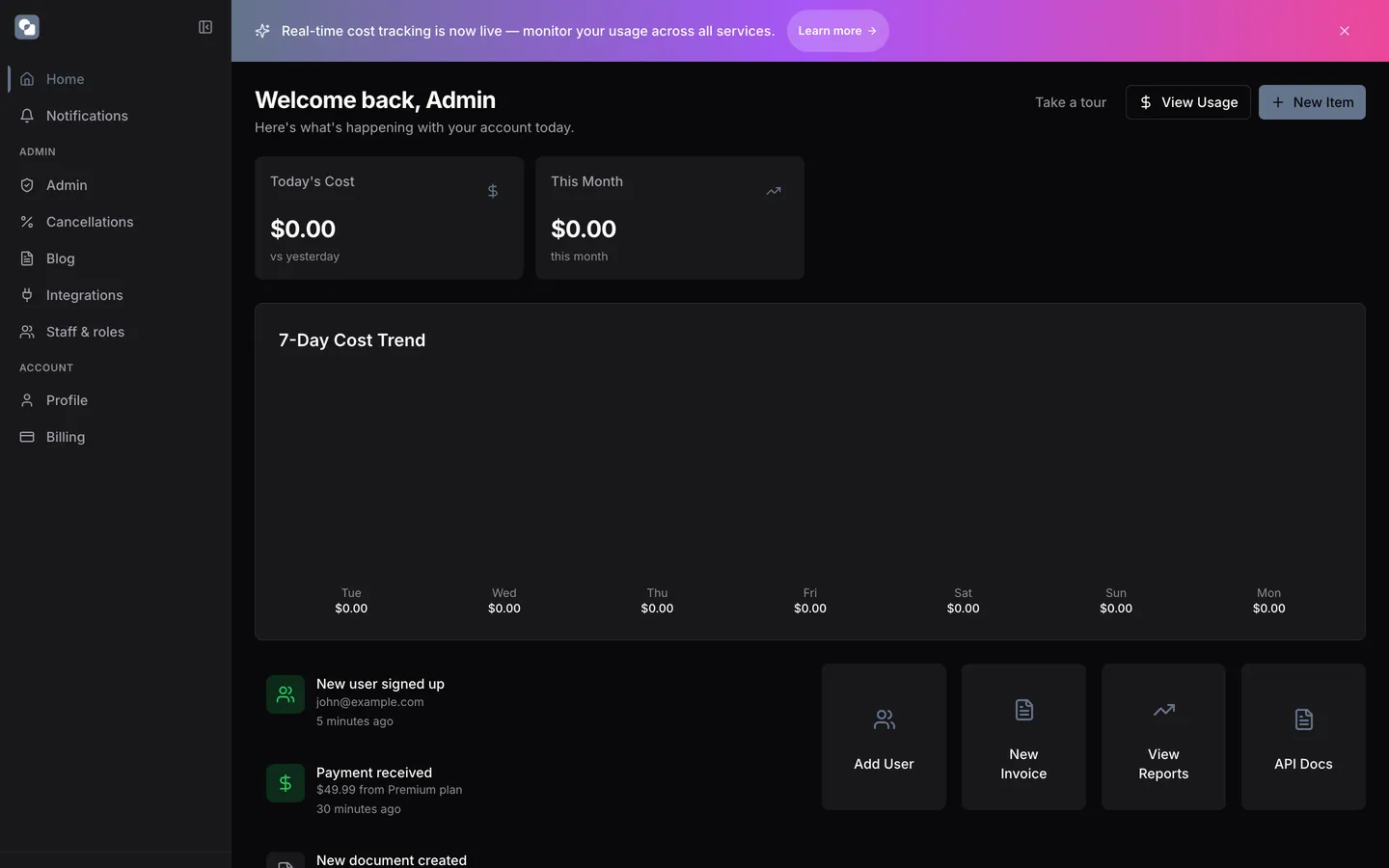Click the Sun label in cost trend

pyautogui.click(x=1116, y=593)
